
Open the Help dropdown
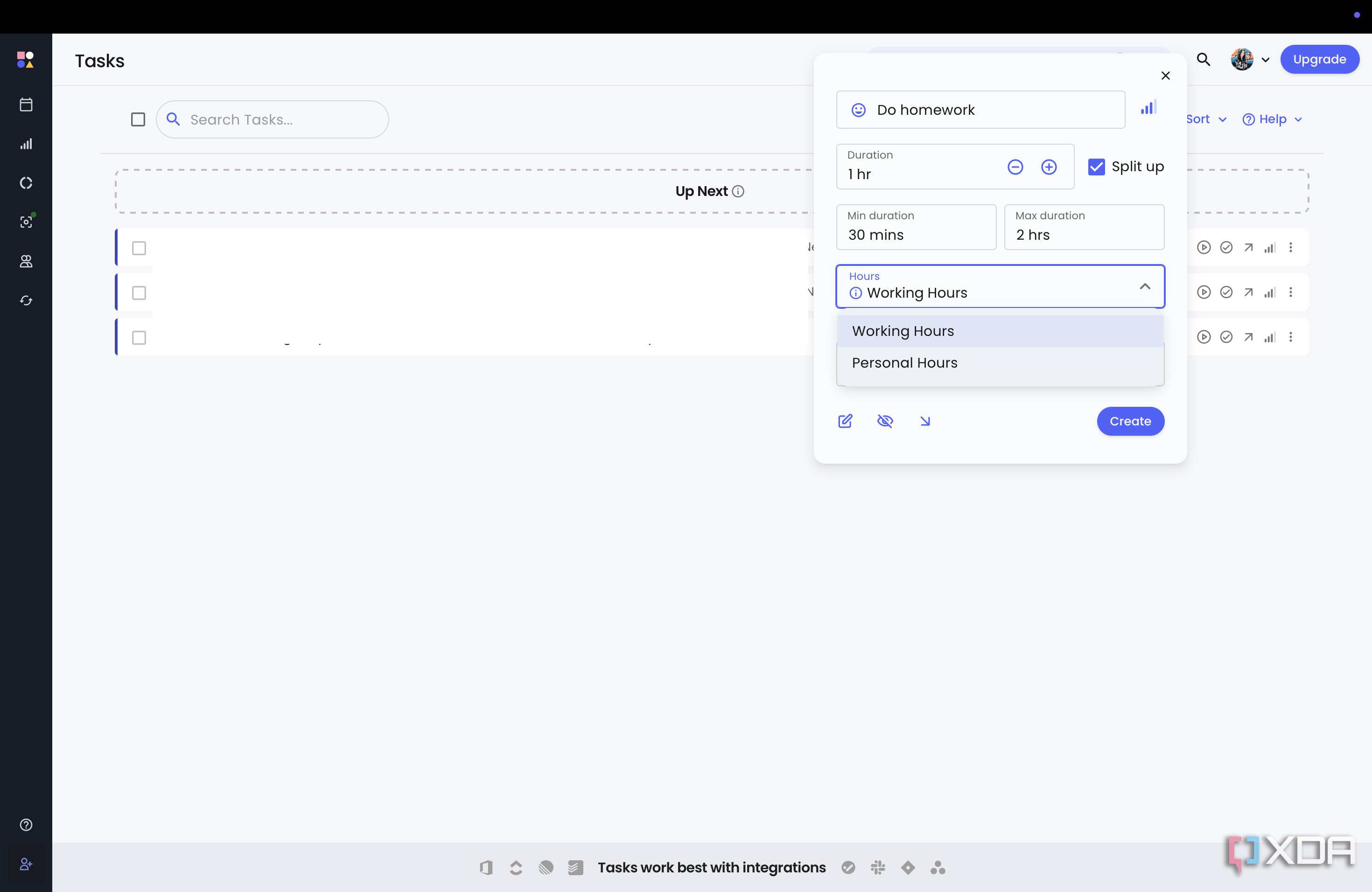[x=1272, y=119]
